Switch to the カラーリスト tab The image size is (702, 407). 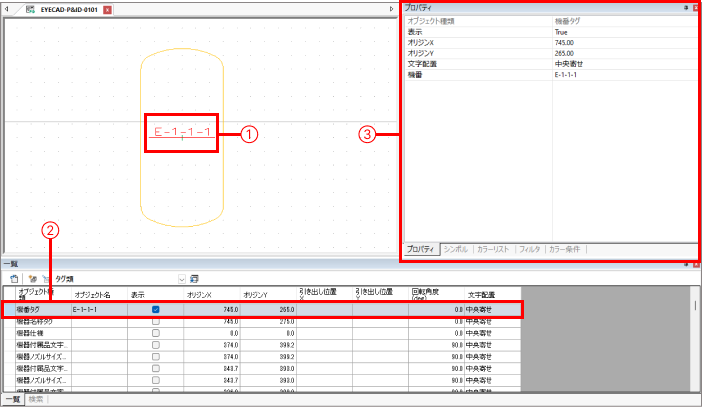point(494,248)
